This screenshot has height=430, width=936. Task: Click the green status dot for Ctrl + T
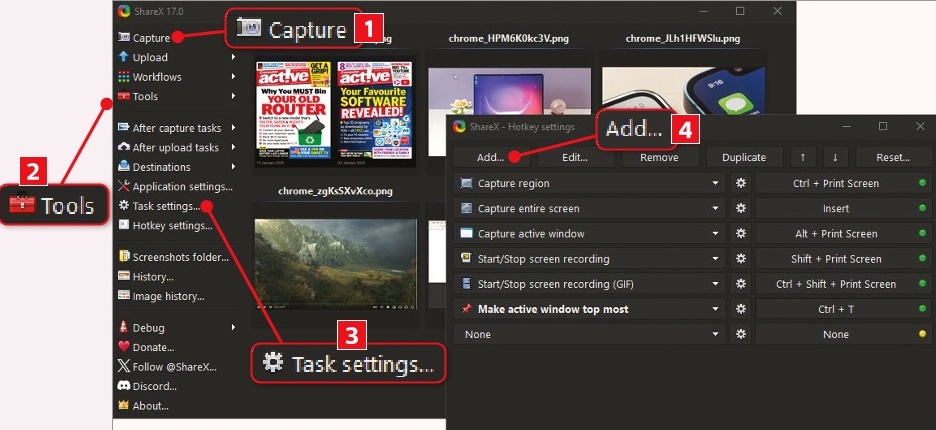click(x=922, y=309)
